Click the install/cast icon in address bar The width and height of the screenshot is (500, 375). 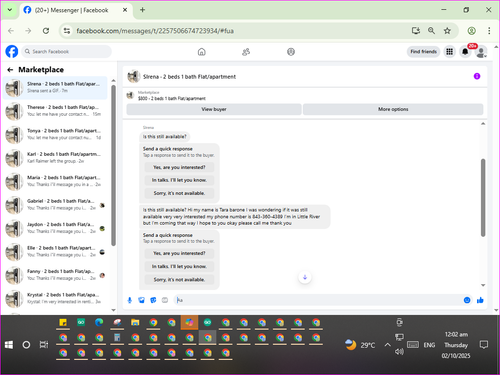[x=416, y=31]
